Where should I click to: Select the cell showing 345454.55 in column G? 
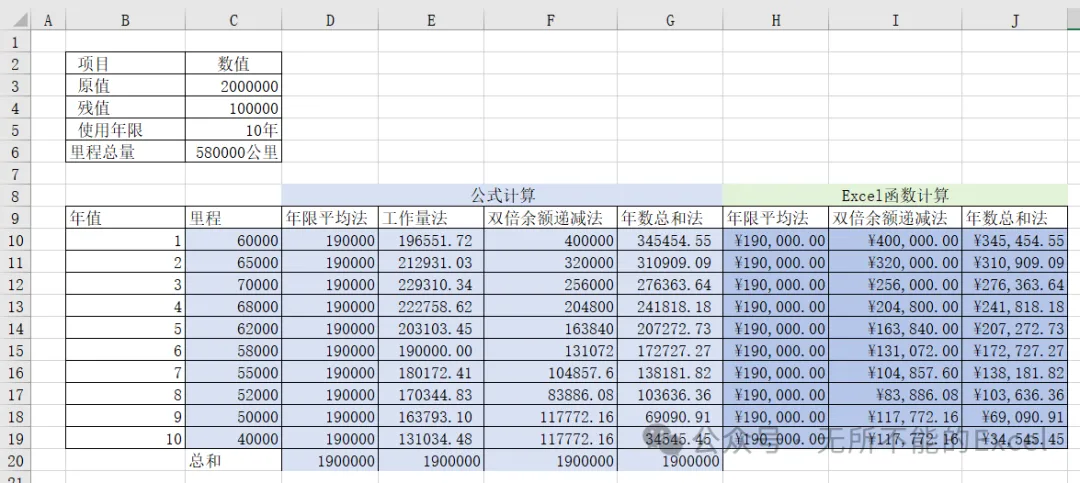pos(670,240)
